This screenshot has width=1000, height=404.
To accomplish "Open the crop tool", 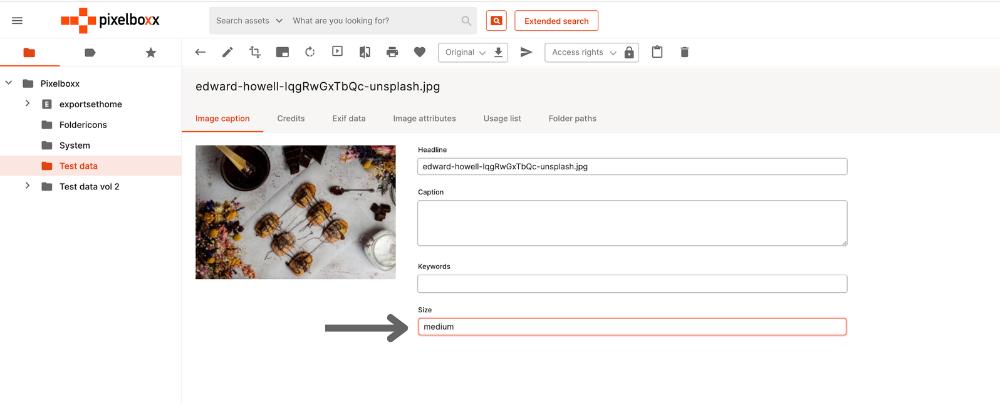I will [x=255, y=52].
